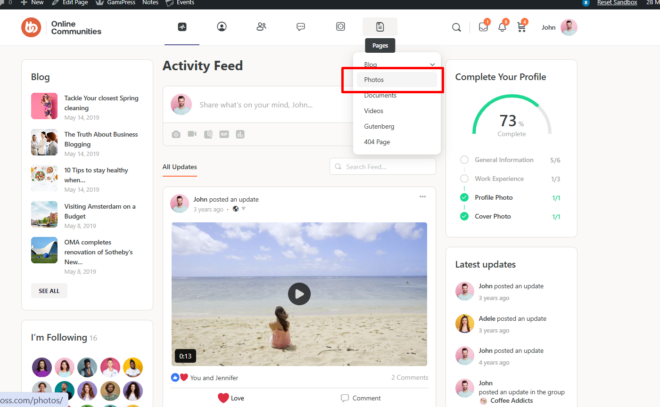Open the Members icon in top navigation
Viewport: 660px width, 407px height.
tap(261, 27)
